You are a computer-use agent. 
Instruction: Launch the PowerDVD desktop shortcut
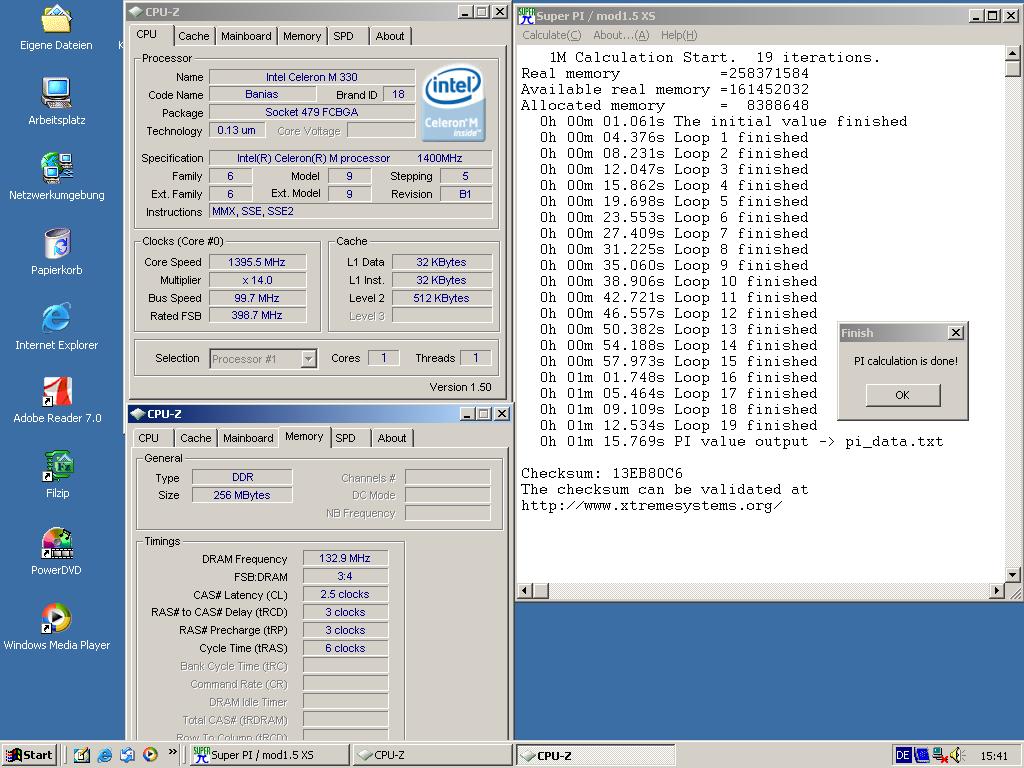pyautogui.click(x=57, y=543)
